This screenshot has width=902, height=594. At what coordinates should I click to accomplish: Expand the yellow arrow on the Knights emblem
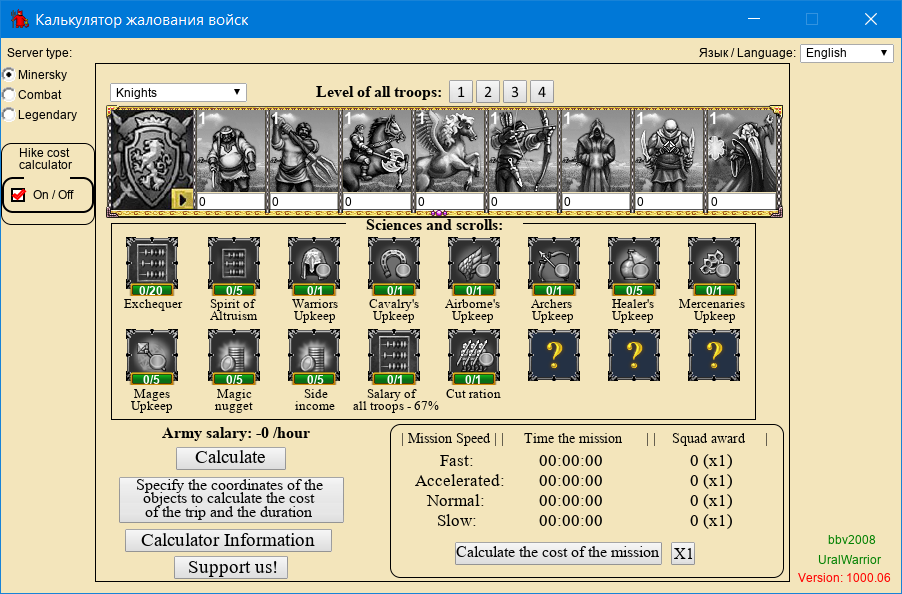(182, 199)
